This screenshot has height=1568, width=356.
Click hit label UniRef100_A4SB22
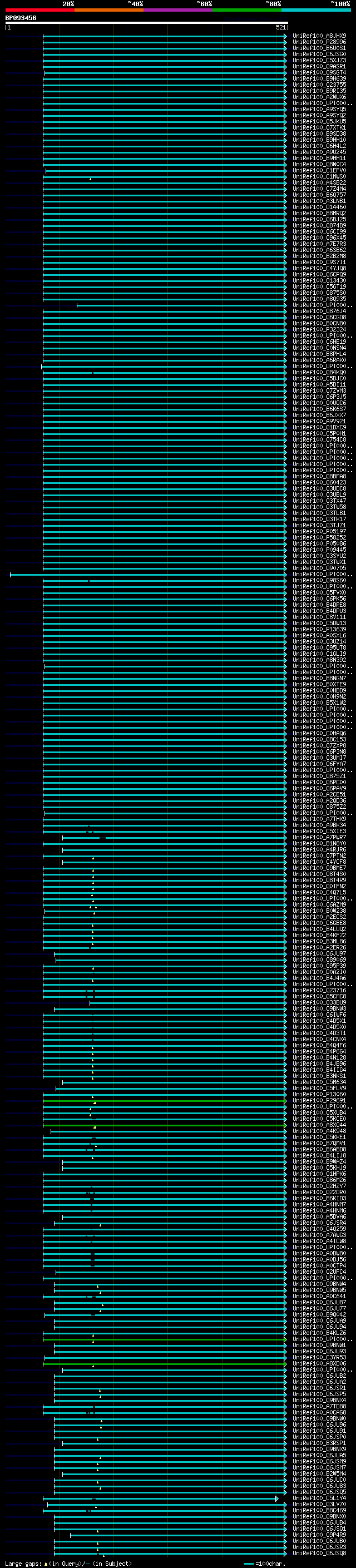(x=319, y=182)
